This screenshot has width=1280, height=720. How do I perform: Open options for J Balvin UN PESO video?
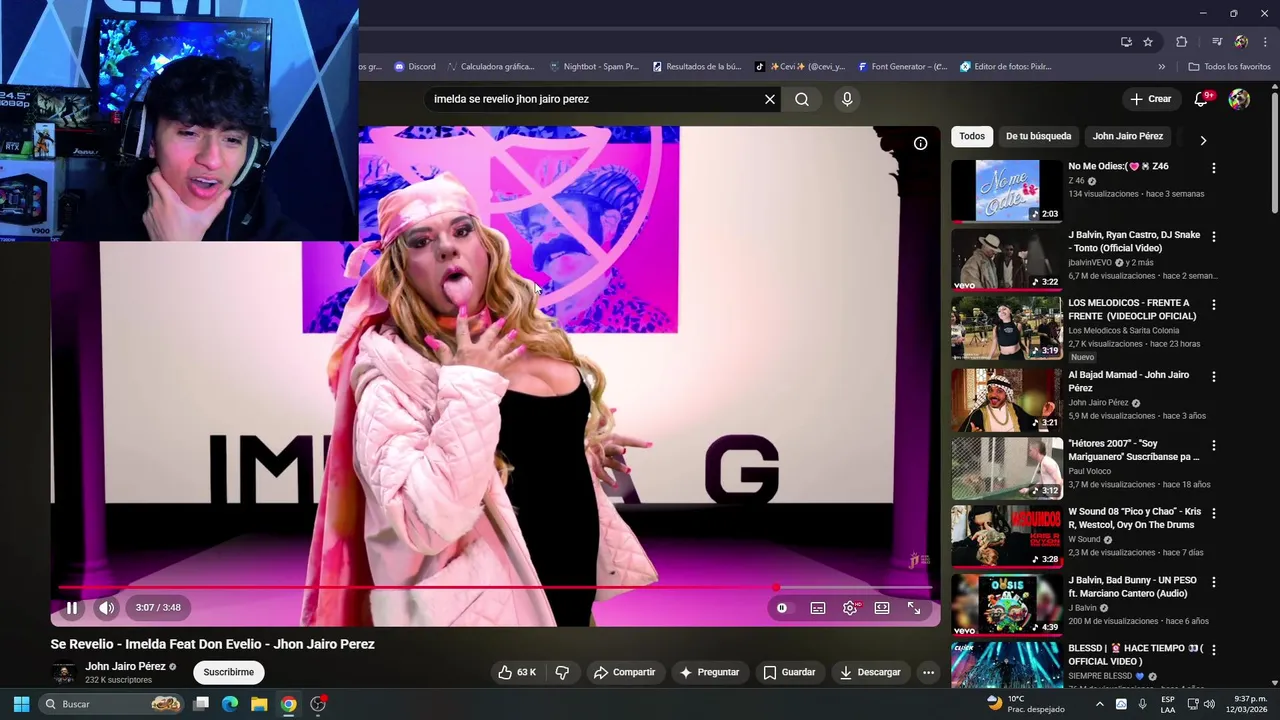(1214, 582)
